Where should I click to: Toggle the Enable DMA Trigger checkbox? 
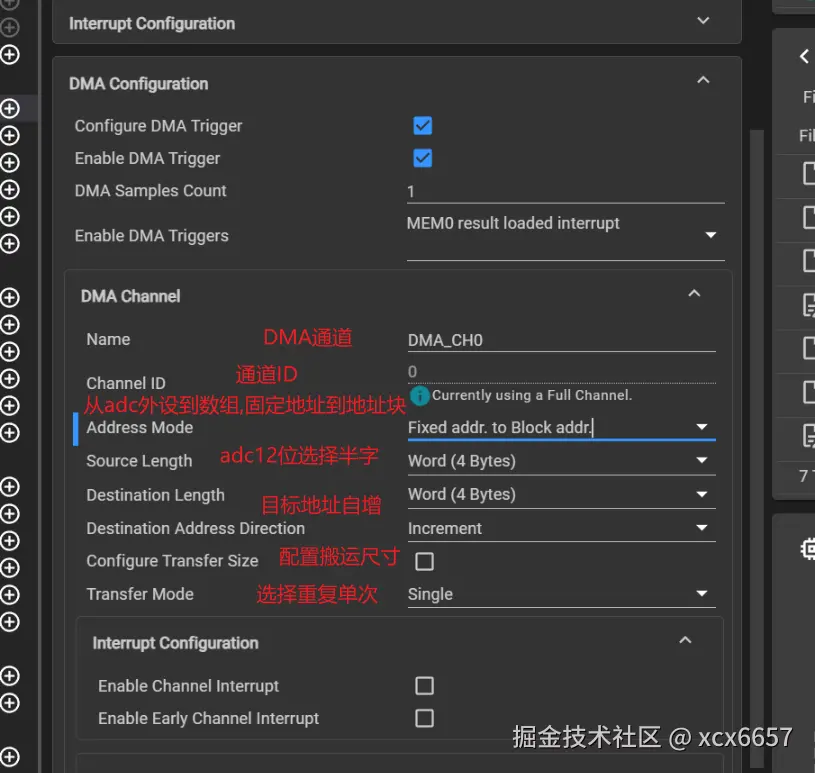coord(423,158)
